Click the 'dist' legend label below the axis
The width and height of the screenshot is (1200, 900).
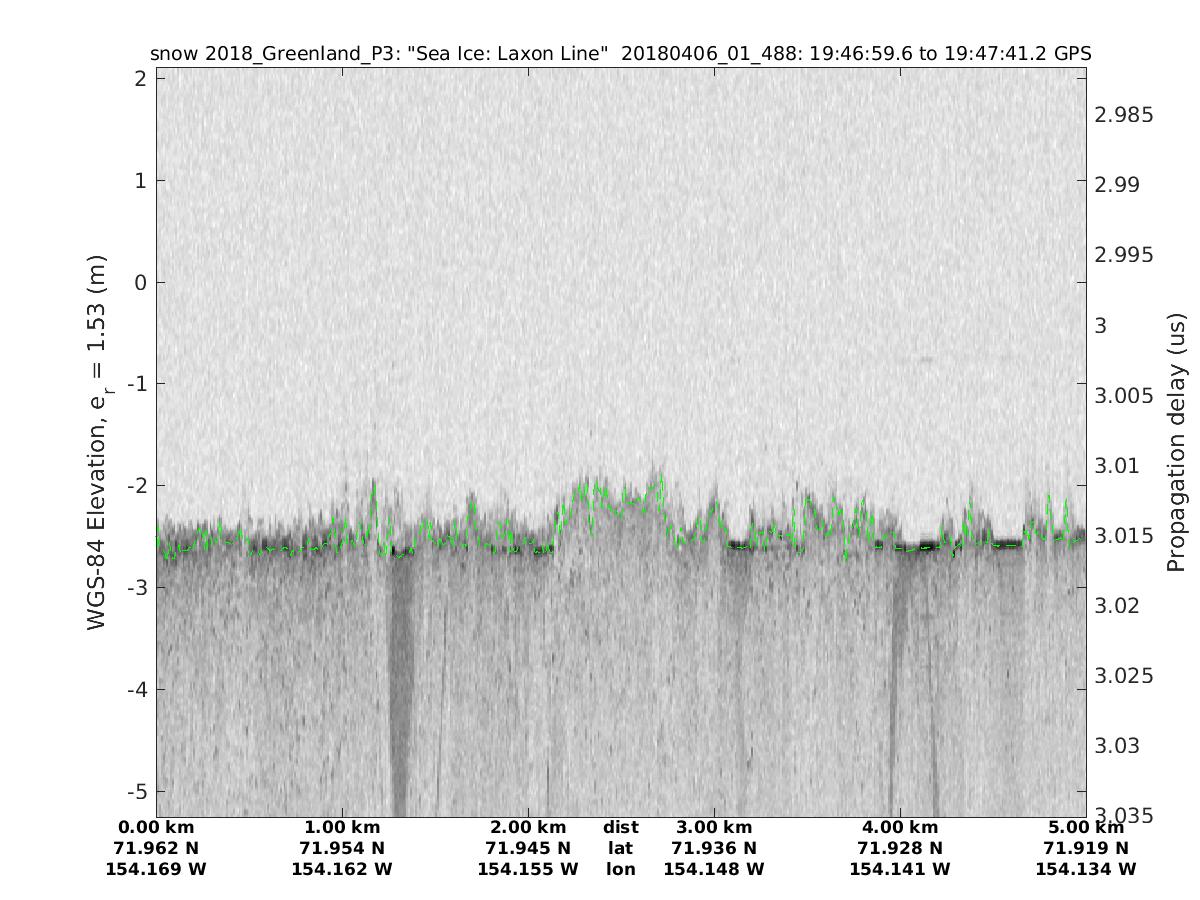620,827
